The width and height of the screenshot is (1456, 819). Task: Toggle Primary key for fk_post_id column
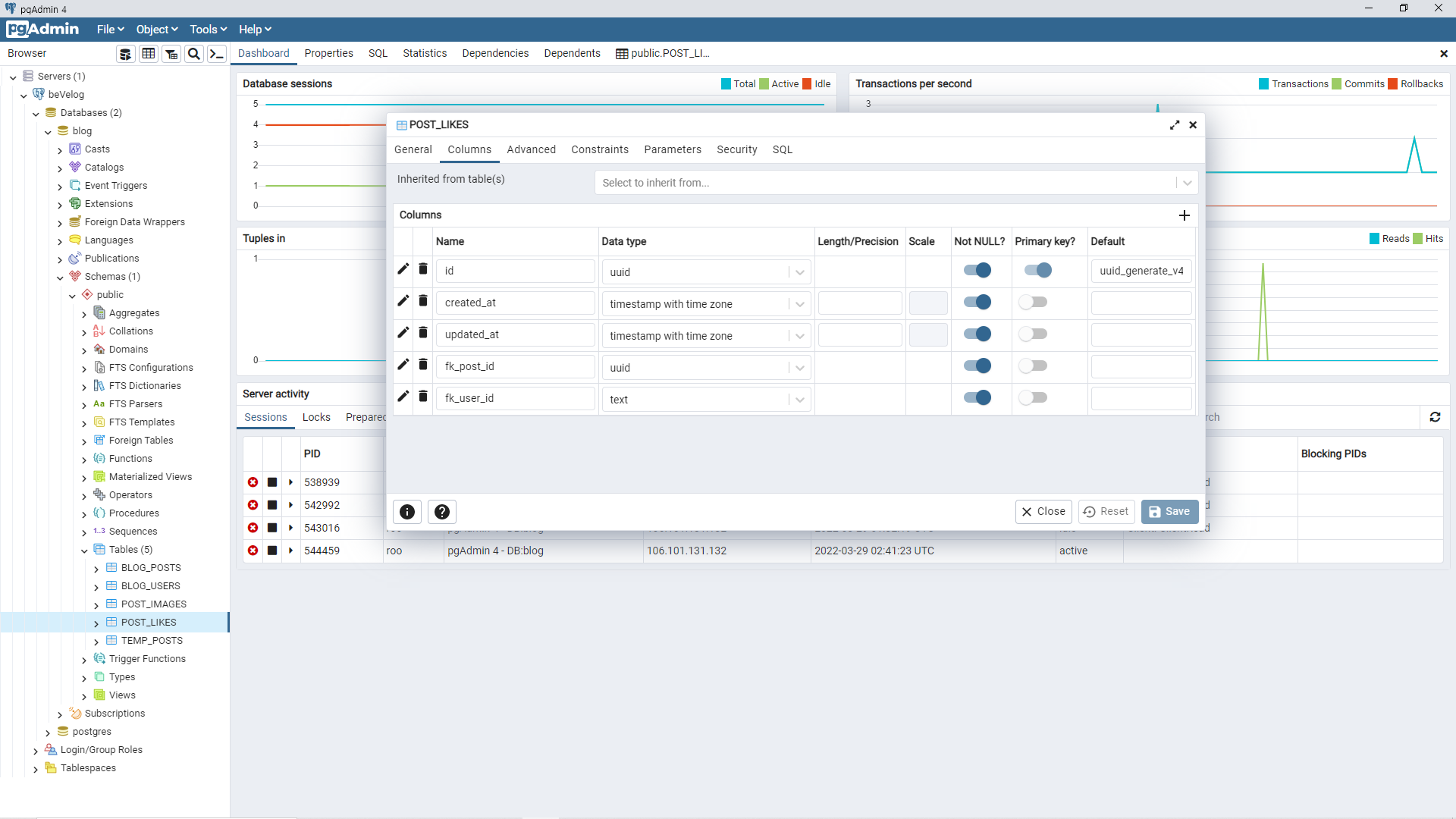1033,366
